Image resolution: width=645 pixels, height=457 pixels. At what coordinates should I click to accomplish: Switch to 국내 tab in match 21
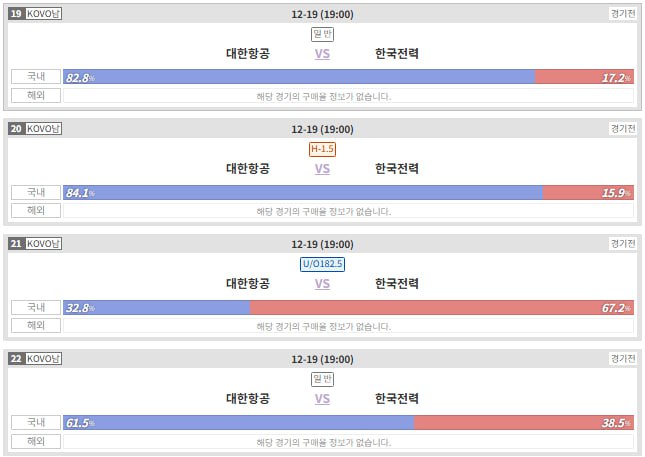coord(36,307)
